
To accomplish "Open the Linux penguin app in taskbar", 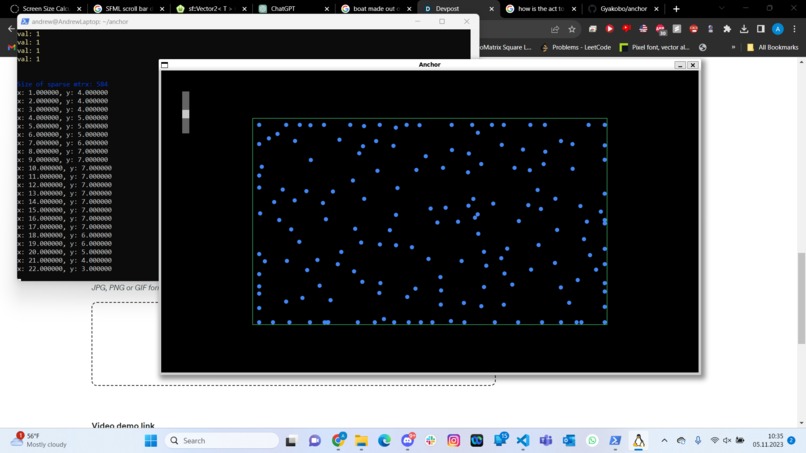I will (x=638, y=441).
